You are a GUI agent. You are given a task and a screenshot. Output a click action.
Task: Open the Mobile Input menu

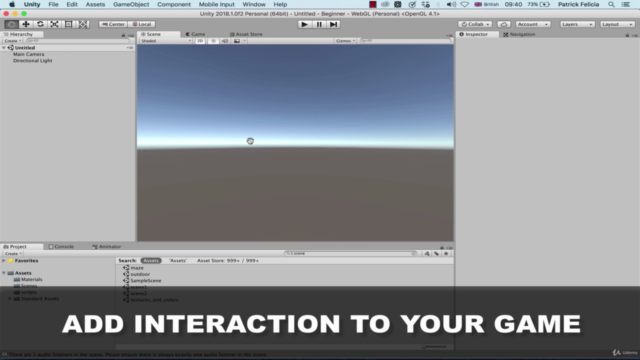pos(217,4)
